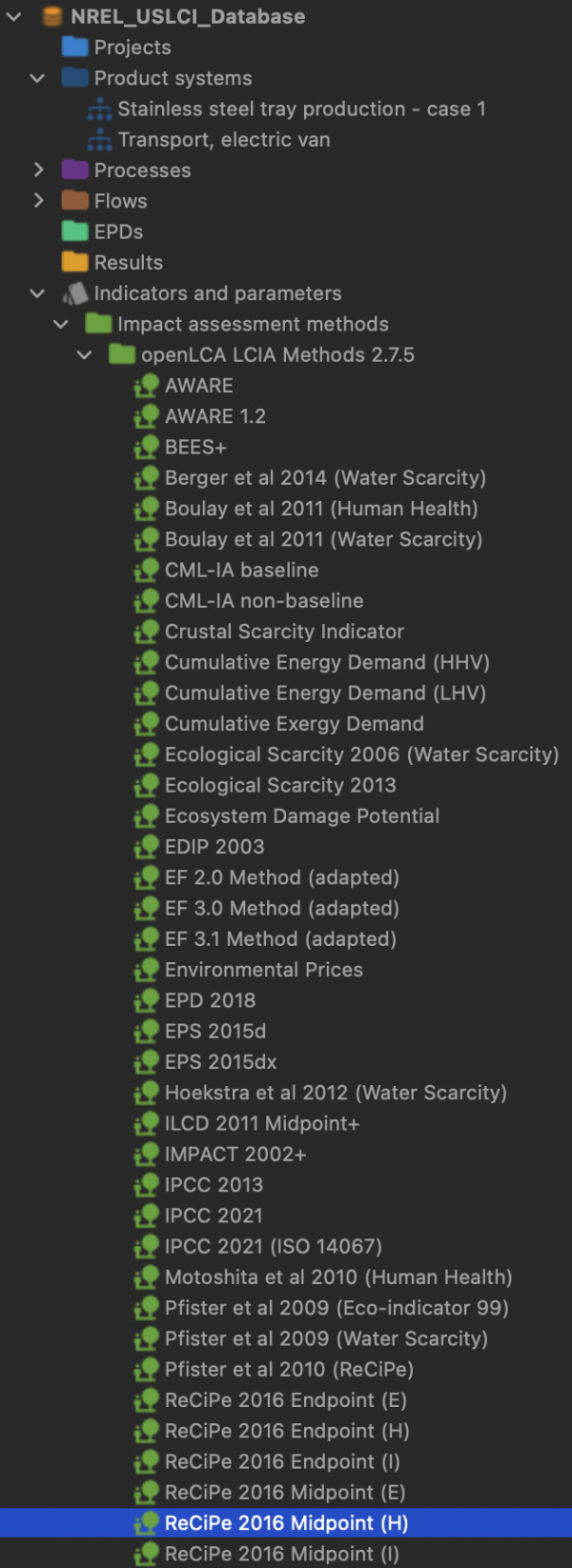This screenshot has height=1568, width=572.
Task: Expand the Processes folder
Action: 37,170
